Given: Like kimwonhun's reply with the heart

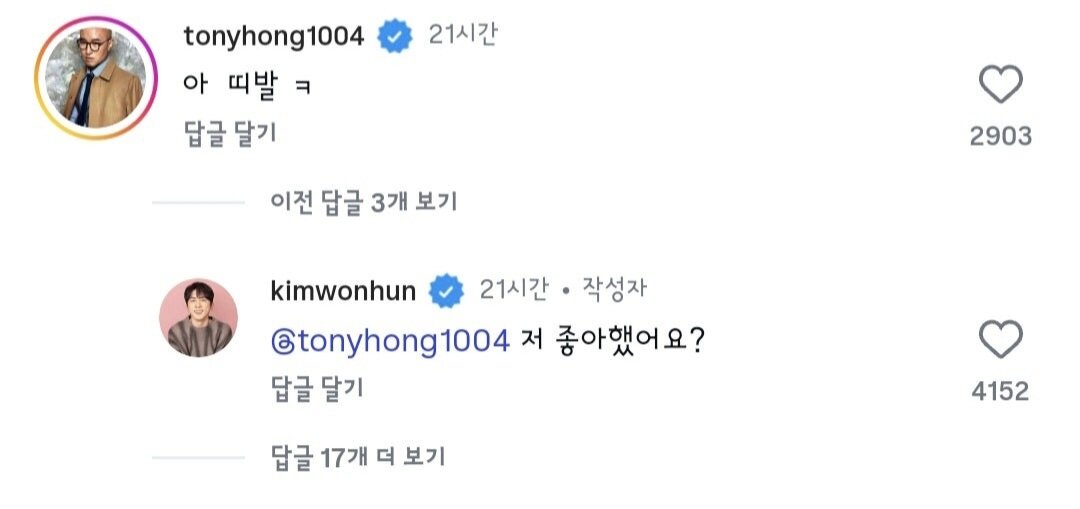Looking at the screenshot, I should (x=1000, y=340).
